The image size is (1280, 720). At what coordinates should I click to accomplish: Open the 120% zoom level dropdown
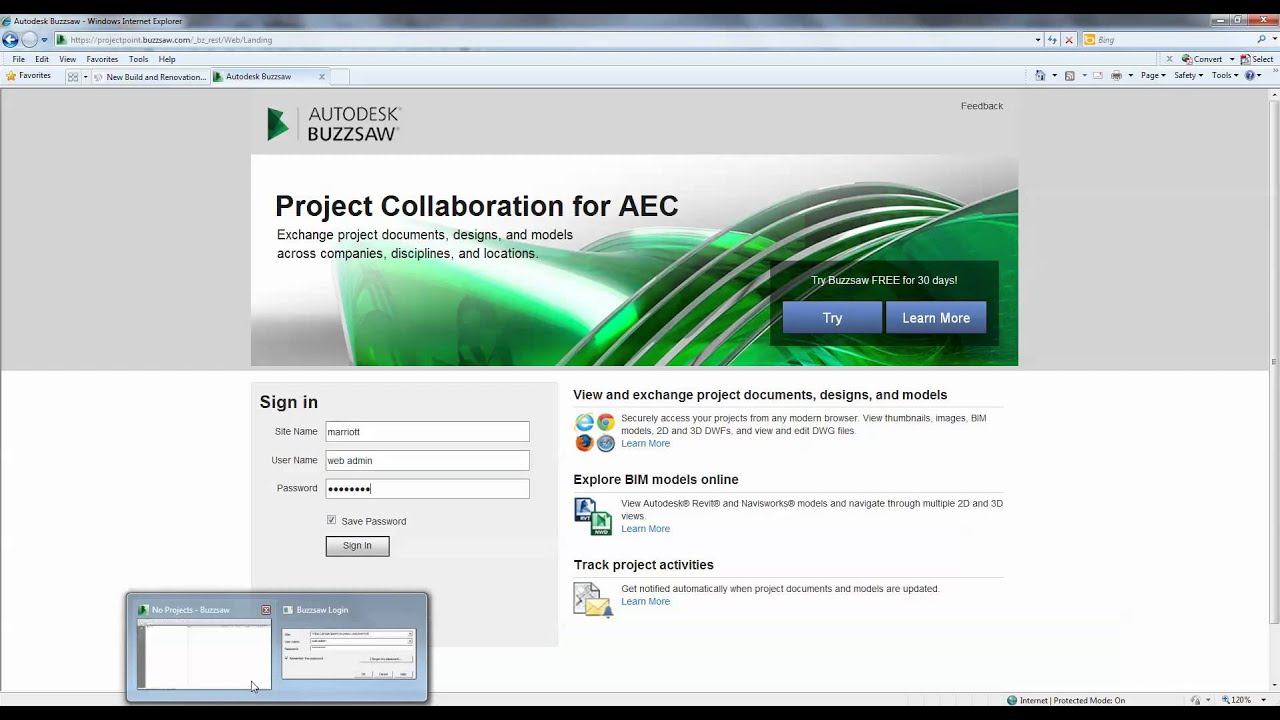coord(1262,701)
